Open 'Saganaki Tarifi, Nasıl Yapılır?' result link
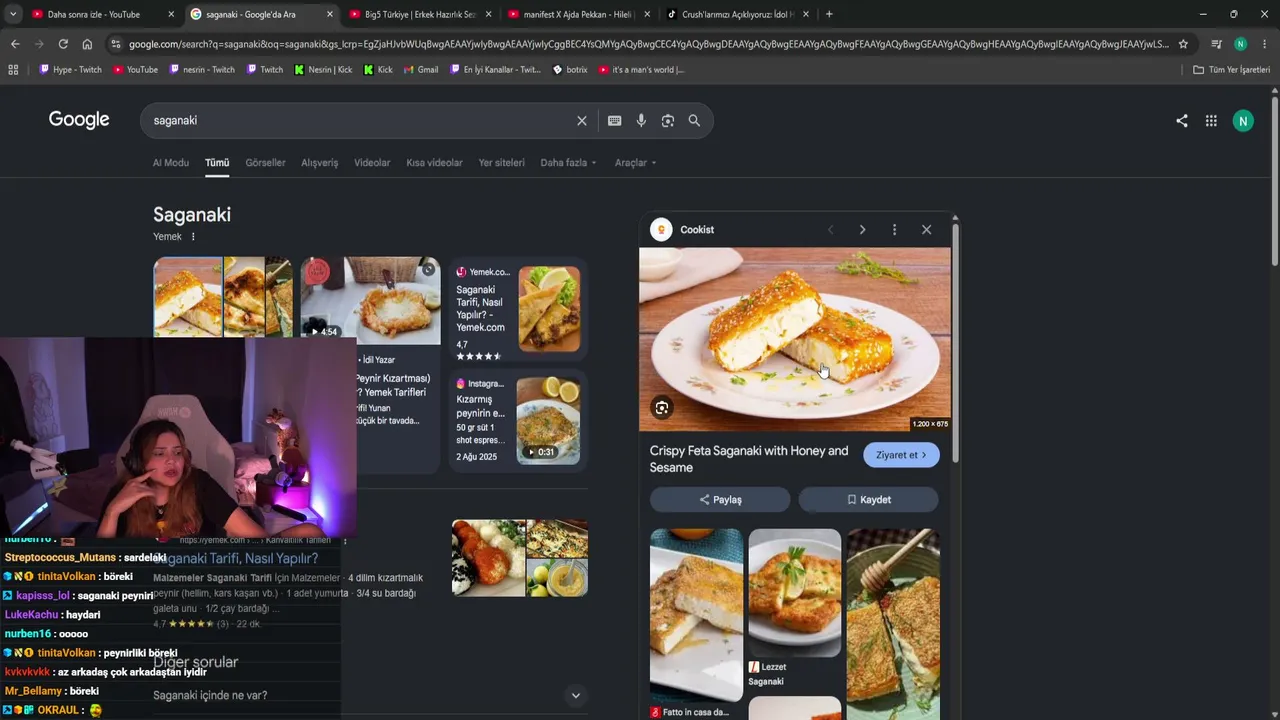Viewport: 1280px width, 720px height. 236,559
